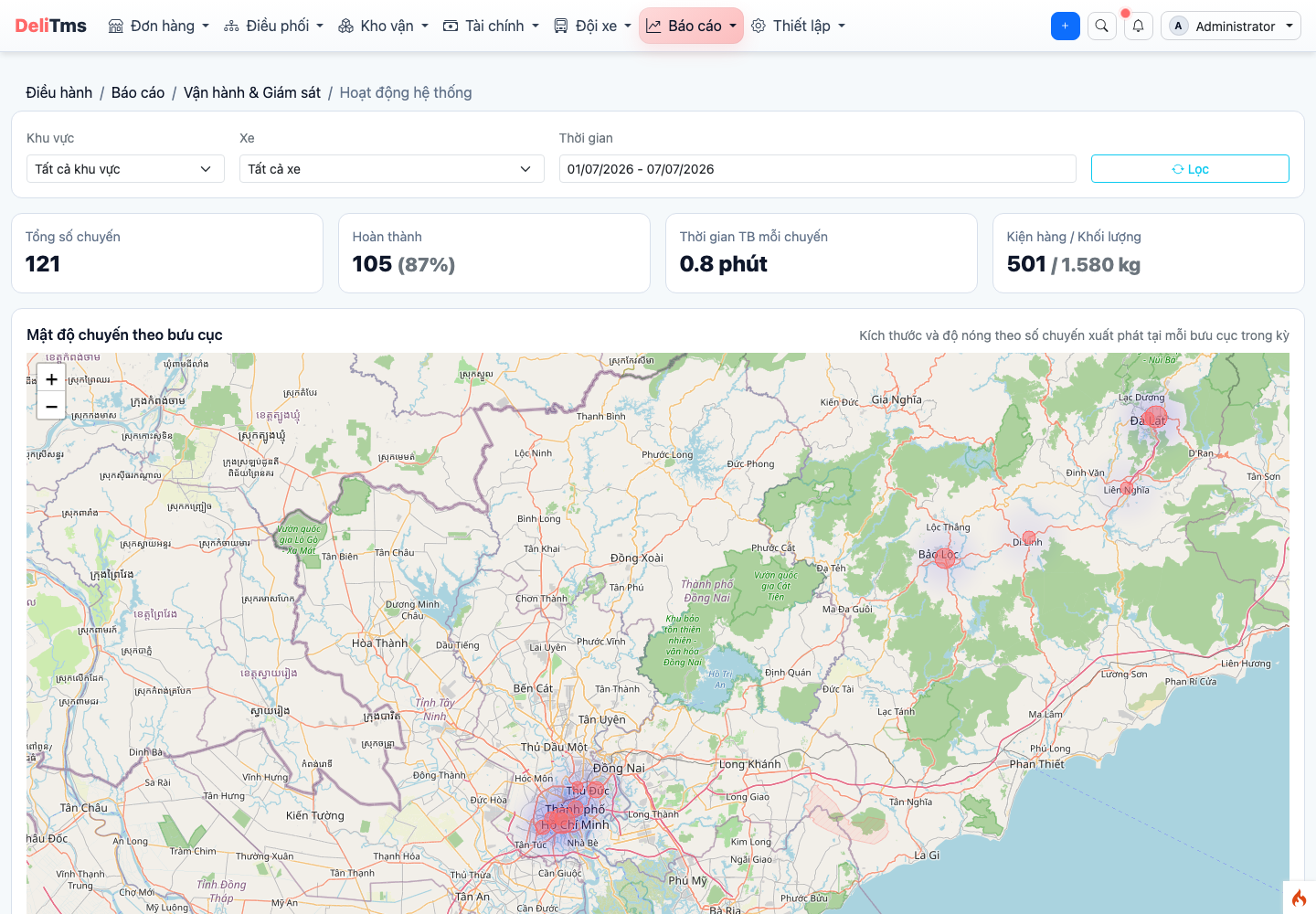Click the blue plus quick-add button
1316x914 pixels.
coord(1066,26)
